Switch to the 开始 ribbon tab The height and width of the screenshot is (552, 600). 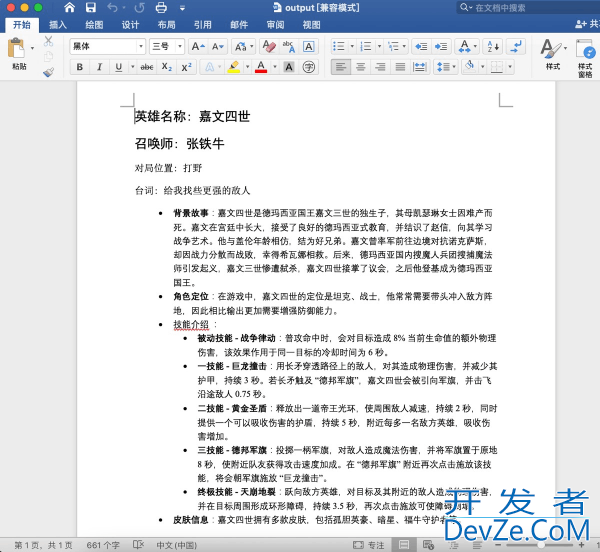pyautogui.click(x=22, y=25)
